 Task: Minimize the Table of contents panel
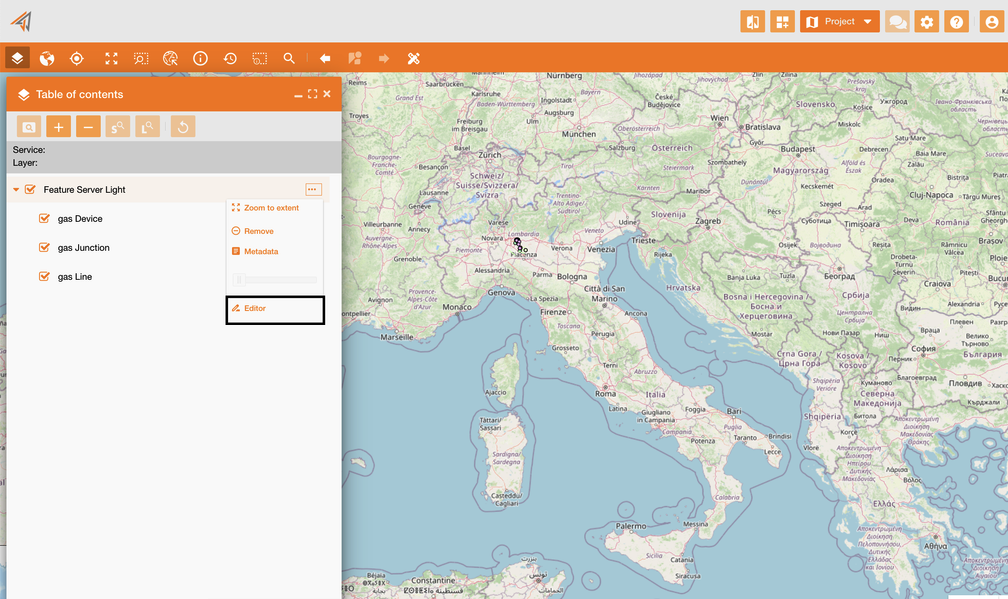click(298, 94)
